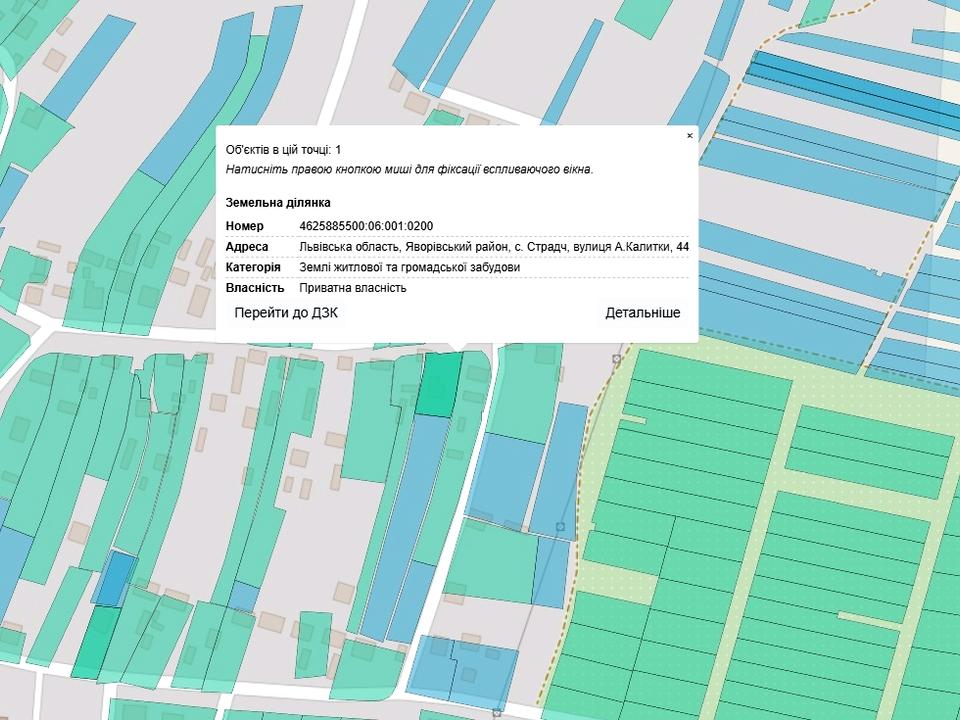Select the 'Землі житлової та громадської забудови' value
The width and height of the screenshot is (960, 720).
click(409, 268)
